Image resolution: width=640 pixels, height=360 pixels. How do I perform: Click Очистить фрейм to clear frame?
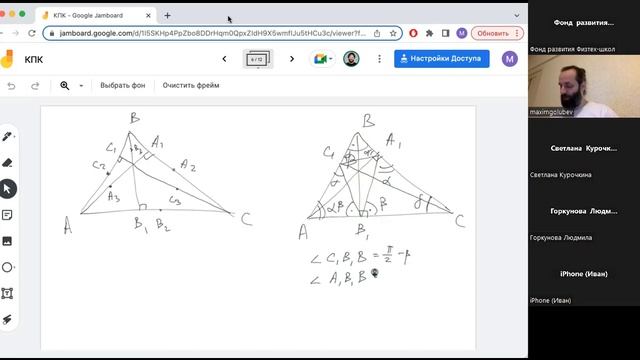[x=191, y=85]
